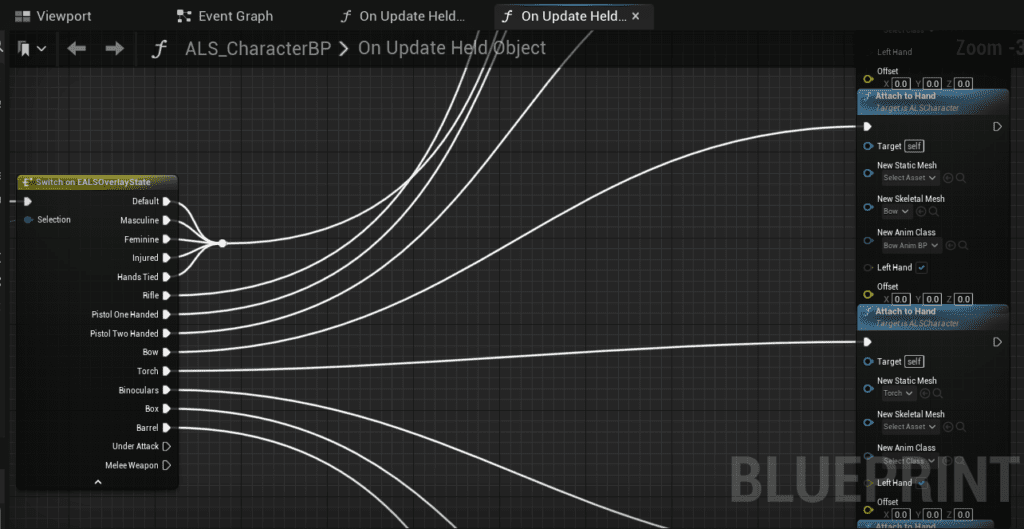Use selected asset arrow beside Bow Anim BP
1024x529 pixels.
950,246
